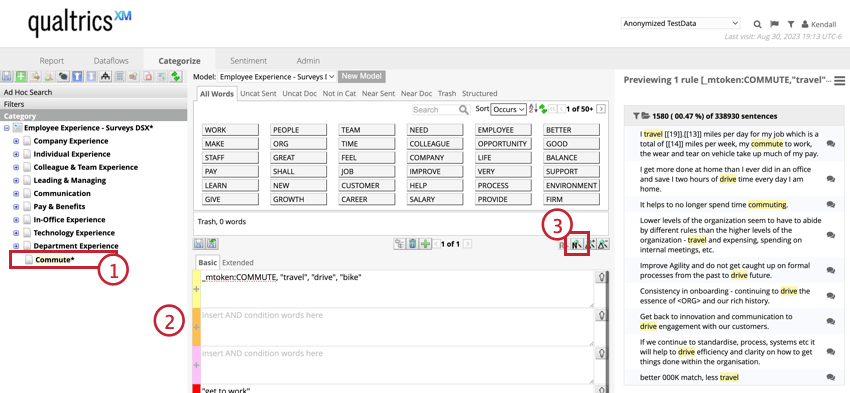Click the page with red X icon
Image resolution: width=850 pixels, height=393 pixels.
pos(148,76)
